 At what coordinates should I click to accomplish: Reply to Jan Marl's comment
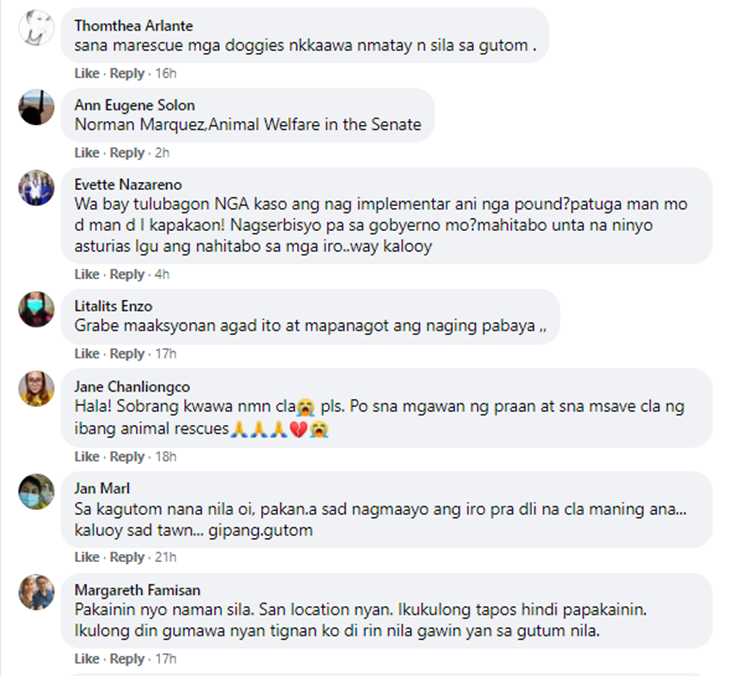127,557
